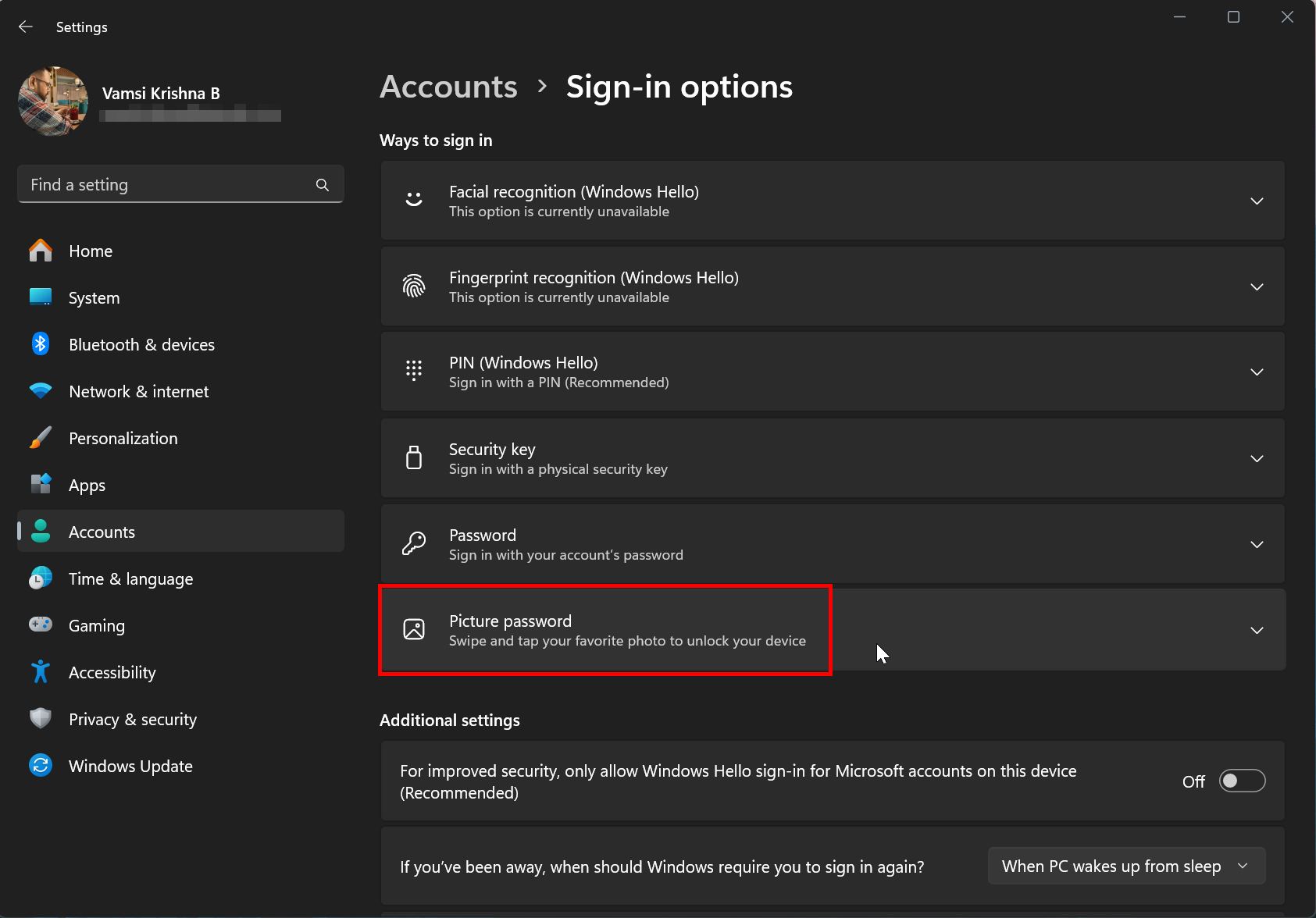1316x918 pixels.
Task: Click the Fingerprint recognition icon
Action: [x=414, y=286]
